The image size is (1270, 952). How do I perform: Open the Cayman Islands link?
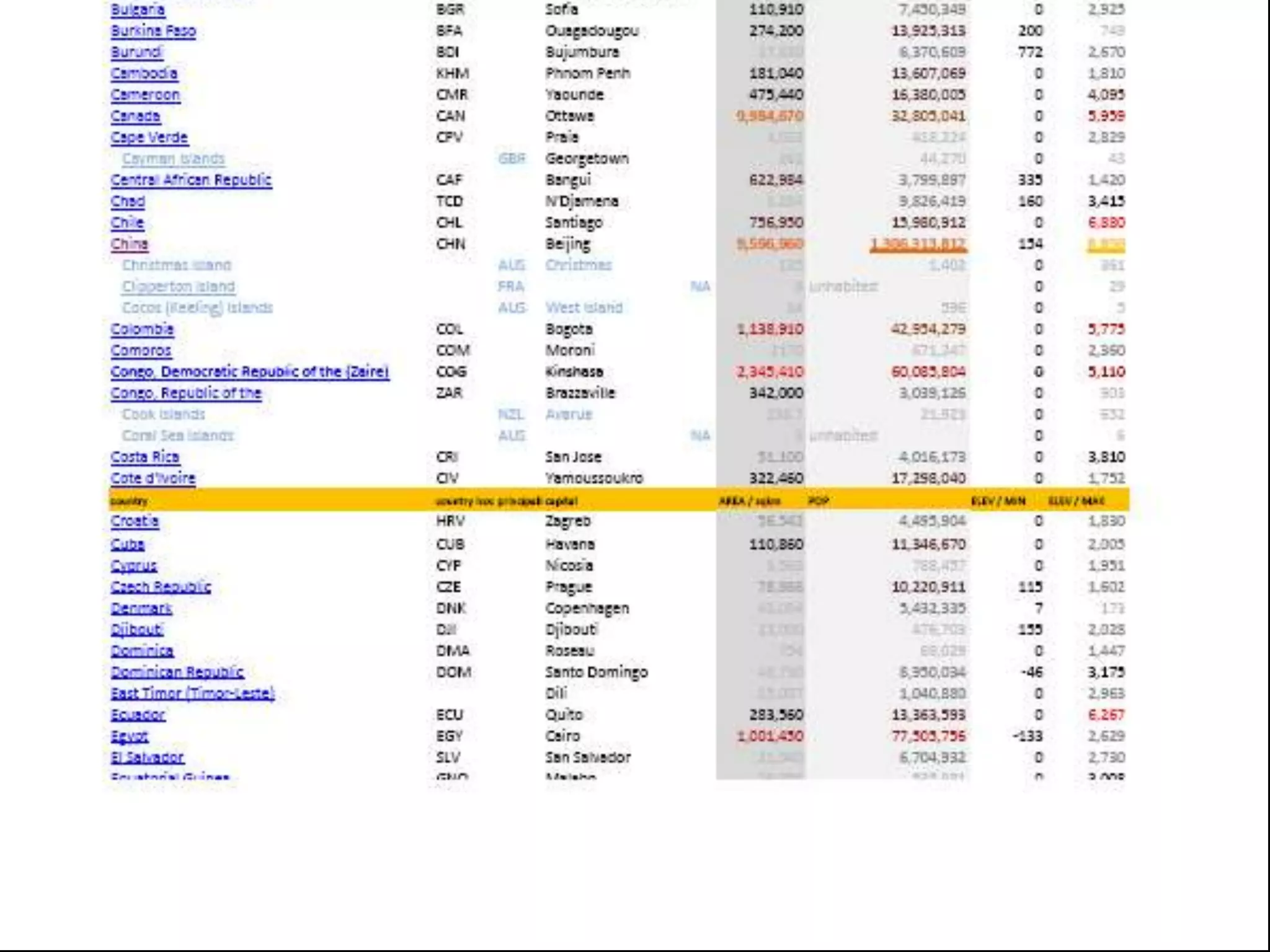(173, 159)
